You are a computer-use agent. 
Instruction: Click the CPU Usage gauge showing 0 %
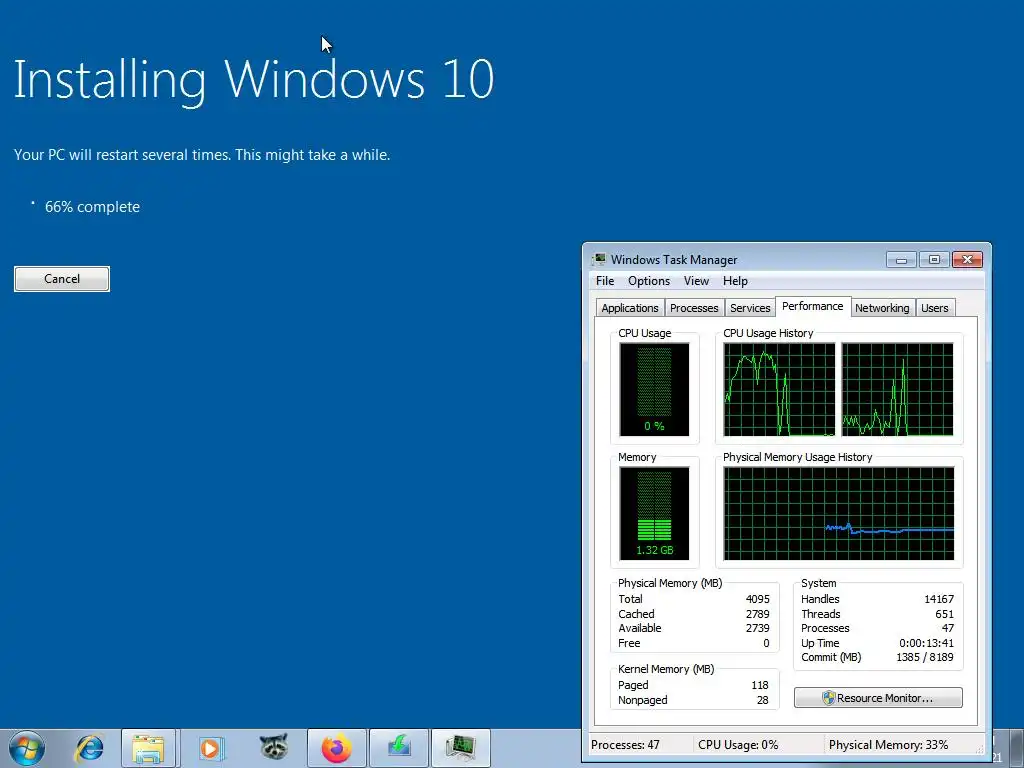[x=654, y=389]
